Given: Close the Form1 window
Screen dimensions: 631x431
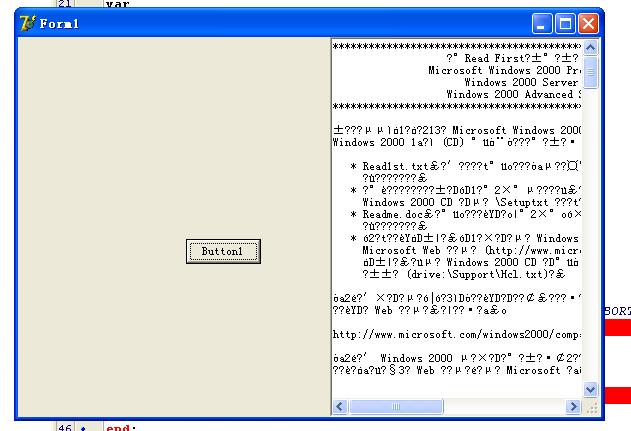Looking at the screenshot, I should 588,23.
